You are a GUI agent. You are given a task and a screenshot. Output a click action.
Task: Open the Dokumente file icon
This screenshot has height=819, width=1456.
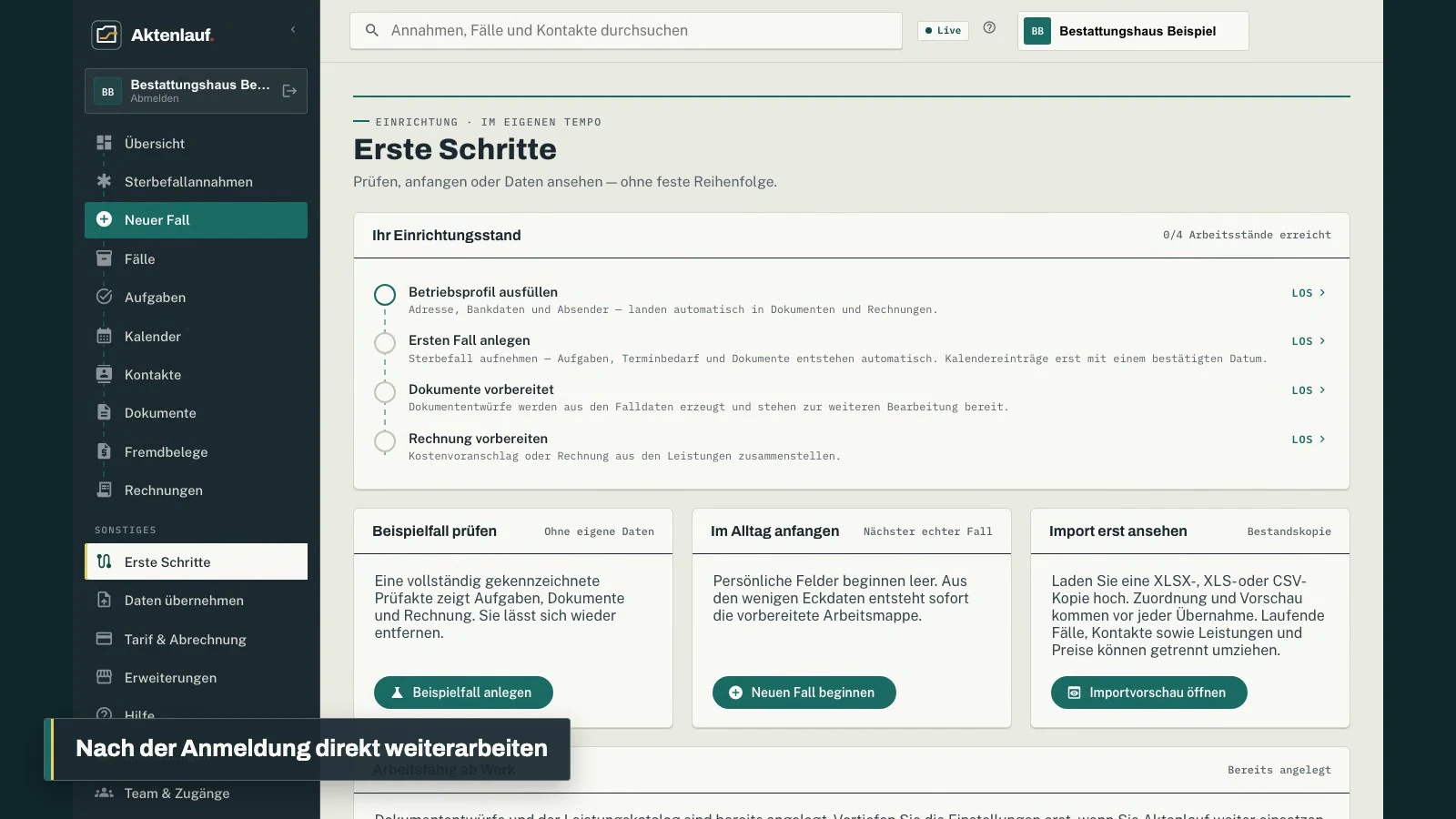tap(104, 412)
